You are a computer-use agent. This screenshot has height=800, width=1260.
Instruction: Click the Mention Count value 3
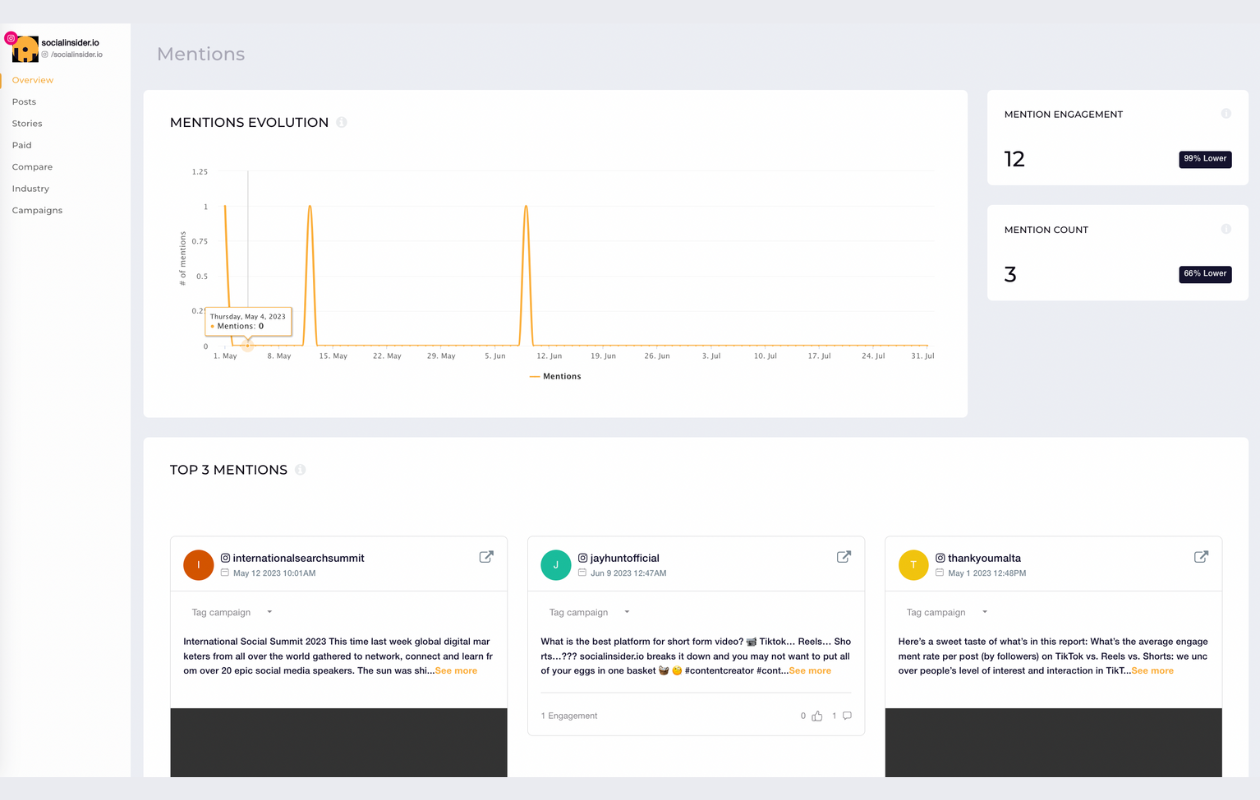click(x=1010, y=275)
